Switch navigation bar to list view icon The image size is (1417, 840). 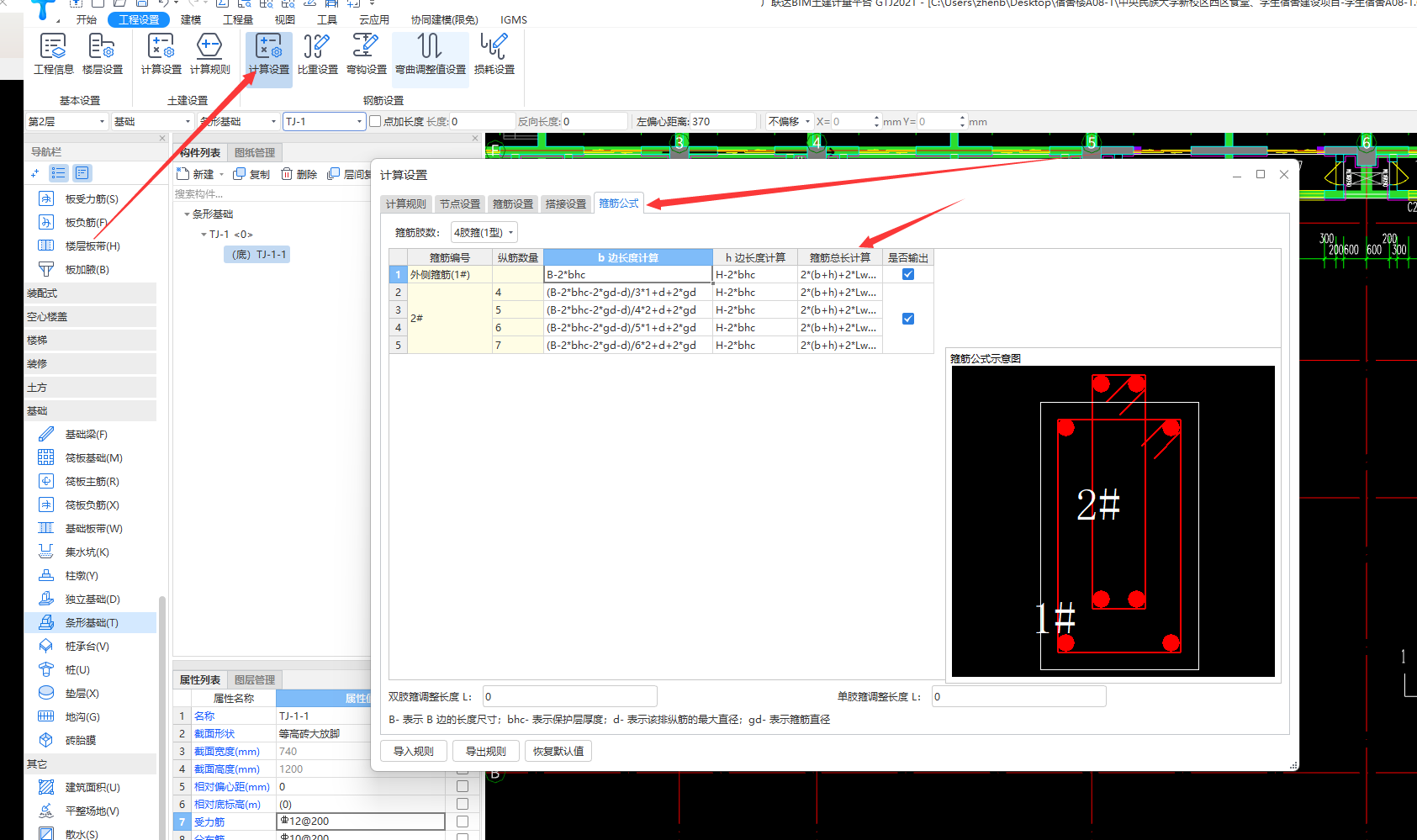tap(58, 173)
